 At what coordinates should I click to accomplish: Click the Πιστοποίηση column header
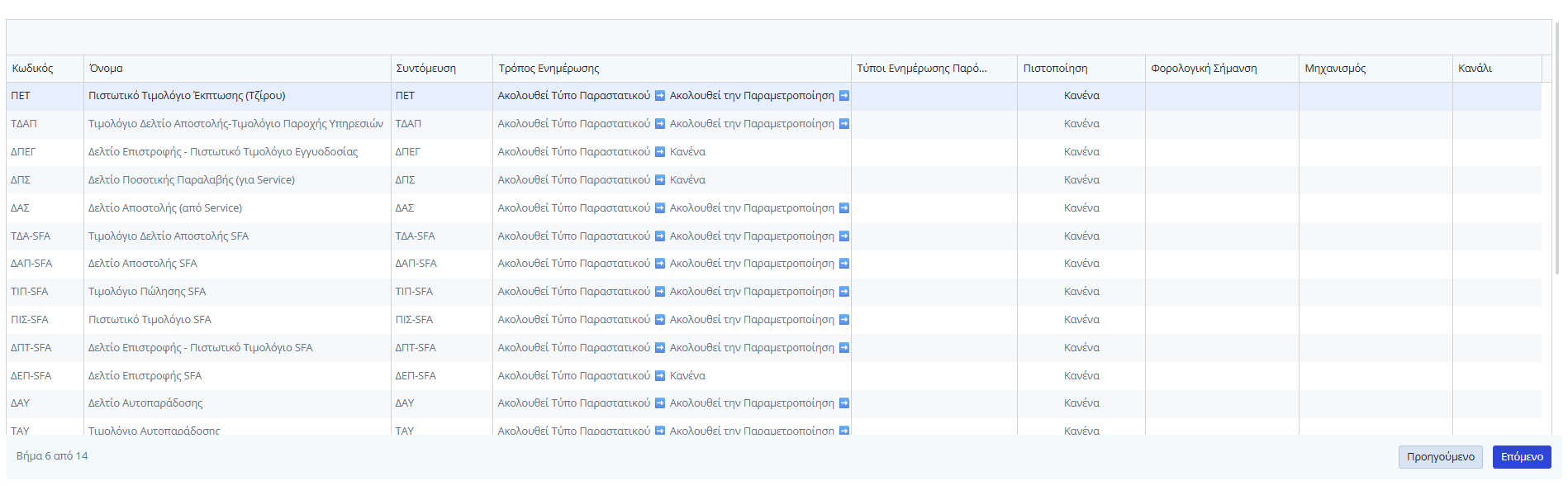click(x=1055, y=69)
